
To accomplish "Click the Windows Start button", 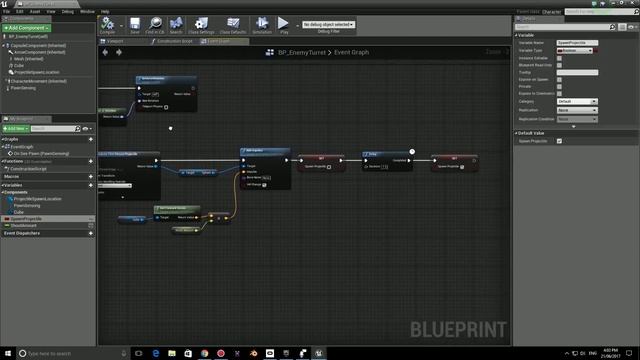I will (8, 353).
